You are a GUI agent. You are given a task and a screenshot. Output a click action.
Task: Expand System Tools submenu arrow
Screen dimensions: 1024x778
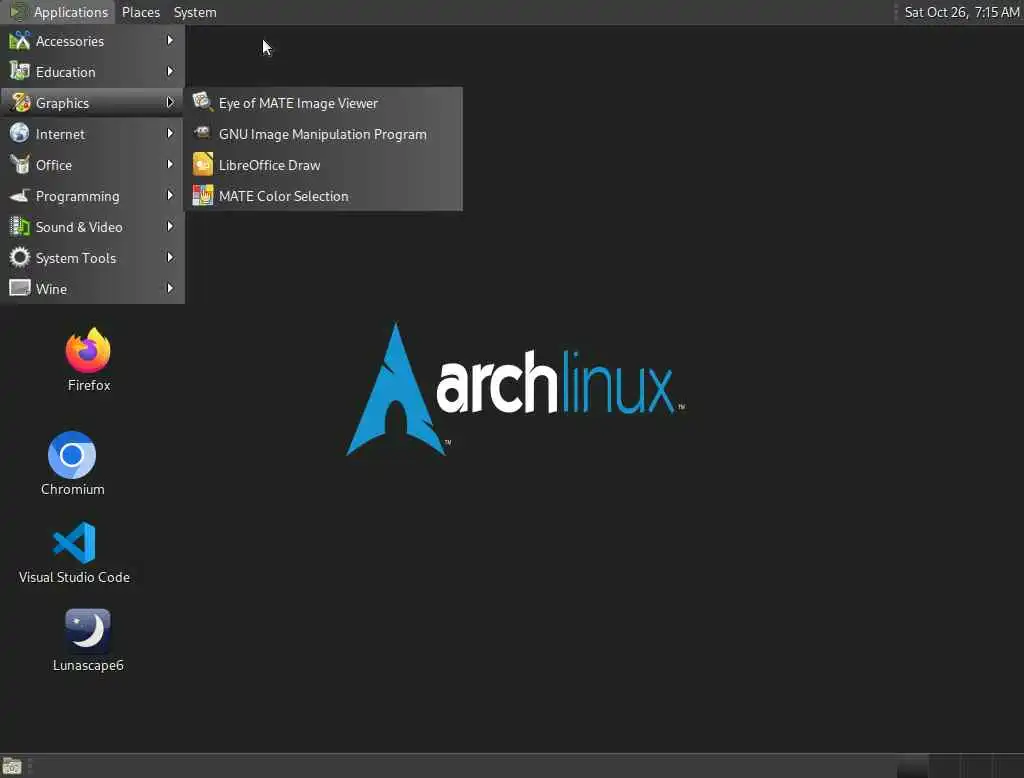170,257
